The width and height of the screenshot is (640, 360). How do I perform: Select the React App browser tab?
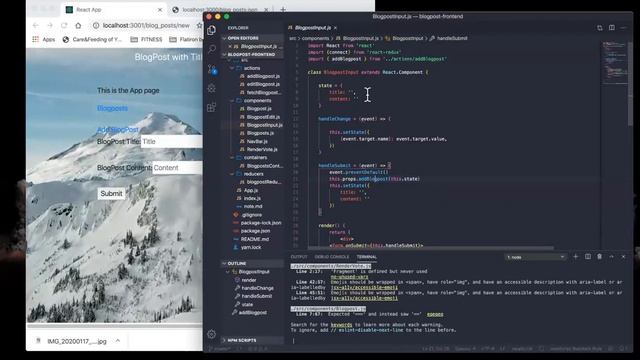point(113,9)
